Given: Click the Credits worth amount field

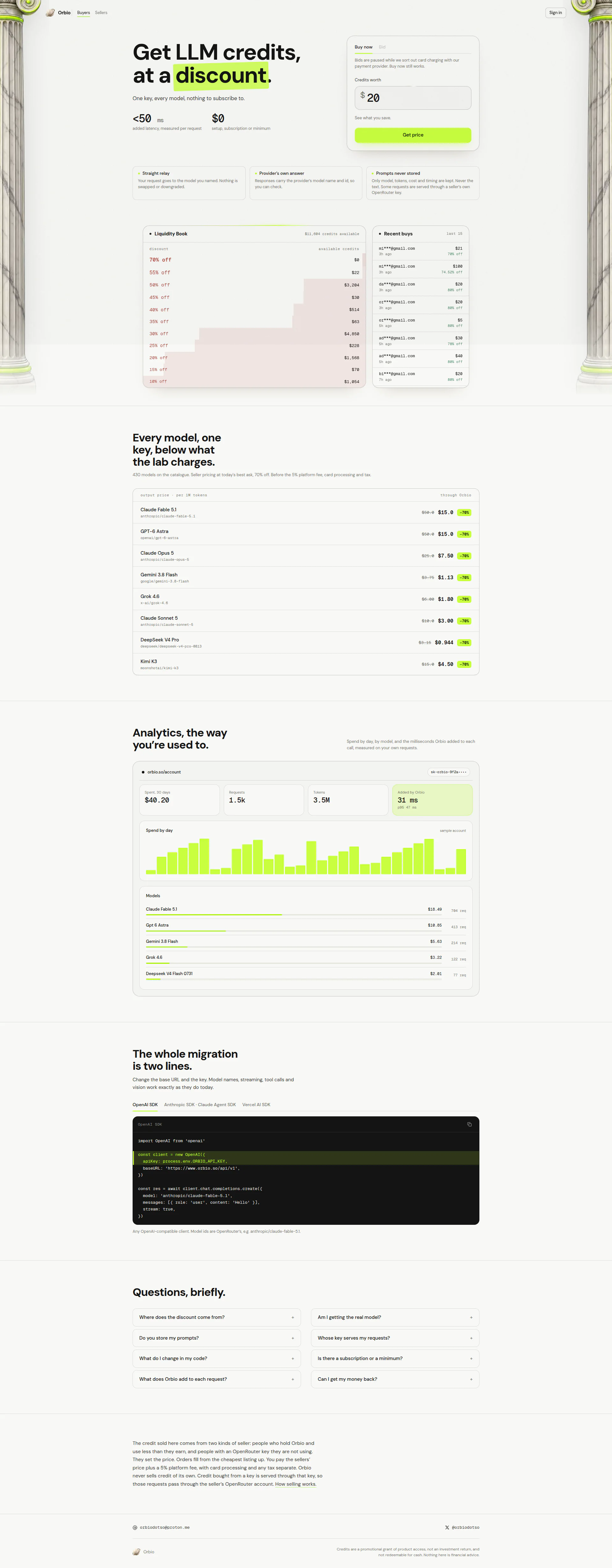Looking at the screenshot, I should [x=412, y=97].
